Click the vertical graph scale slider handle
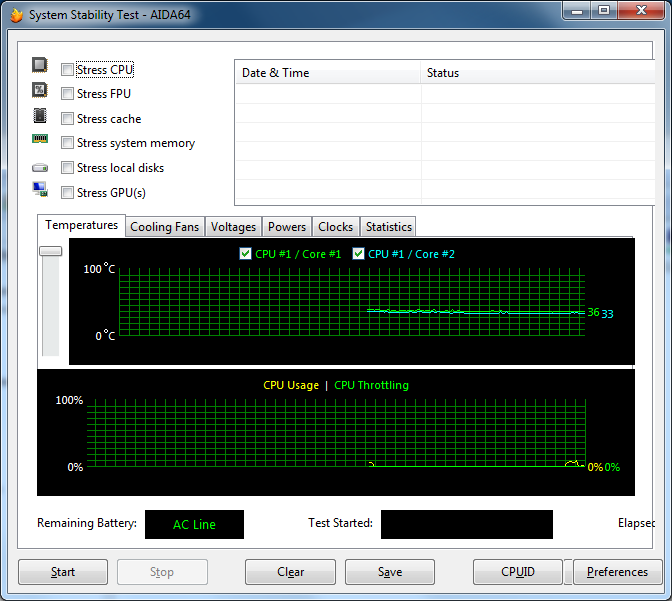 (51, 251)
